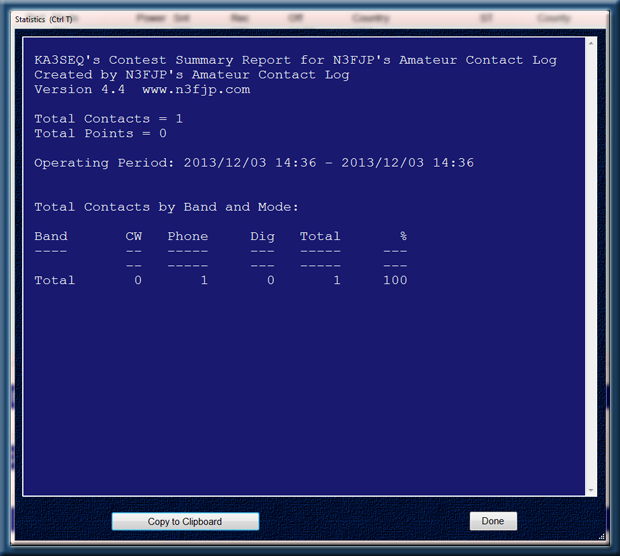The height and width of the screenshot is (556, 620).
Task: Click the 'Operating Period:' line
Action: pos(254,163)
